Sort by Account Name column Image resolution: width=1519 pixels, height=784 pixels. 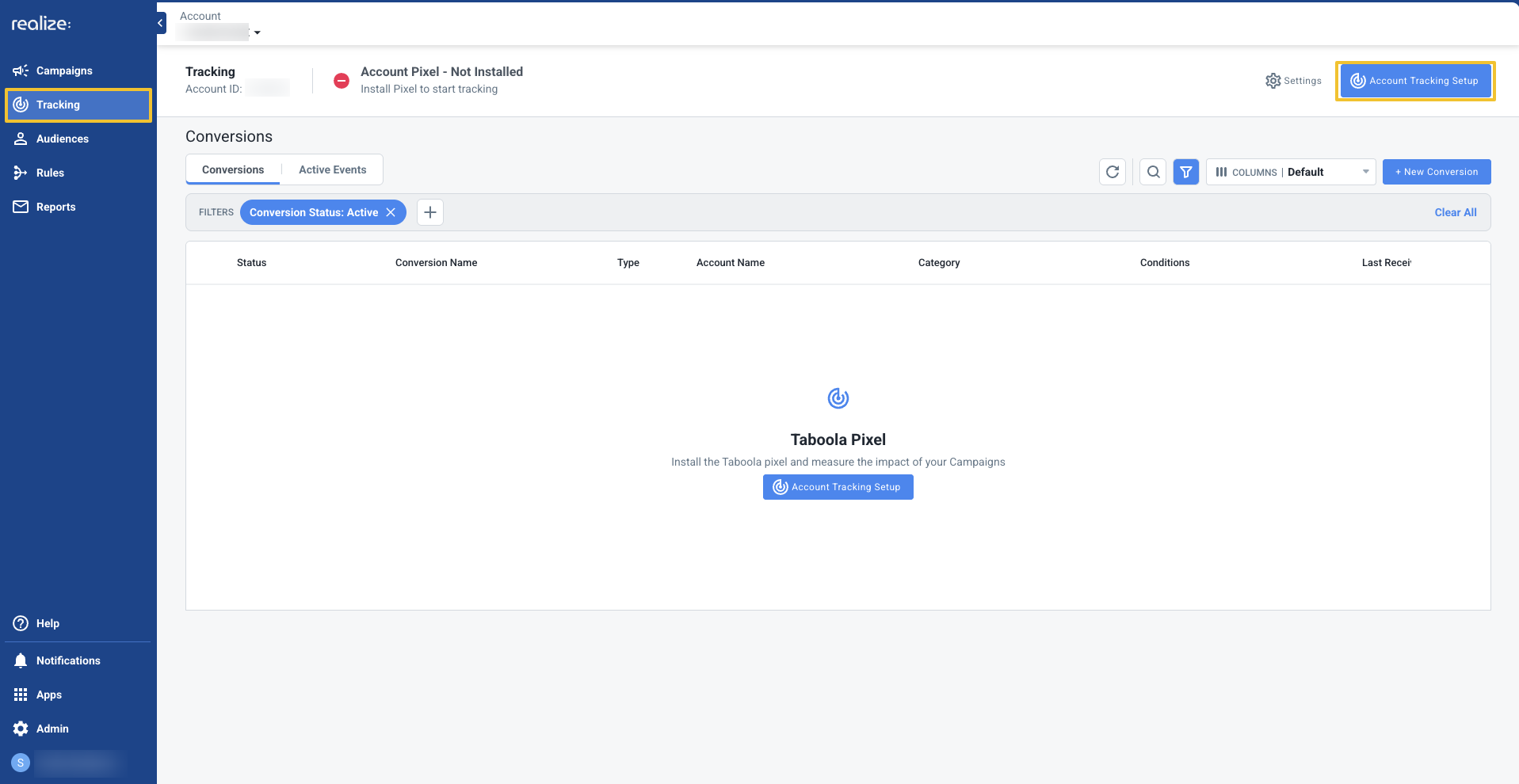click(x=731, y=263)
